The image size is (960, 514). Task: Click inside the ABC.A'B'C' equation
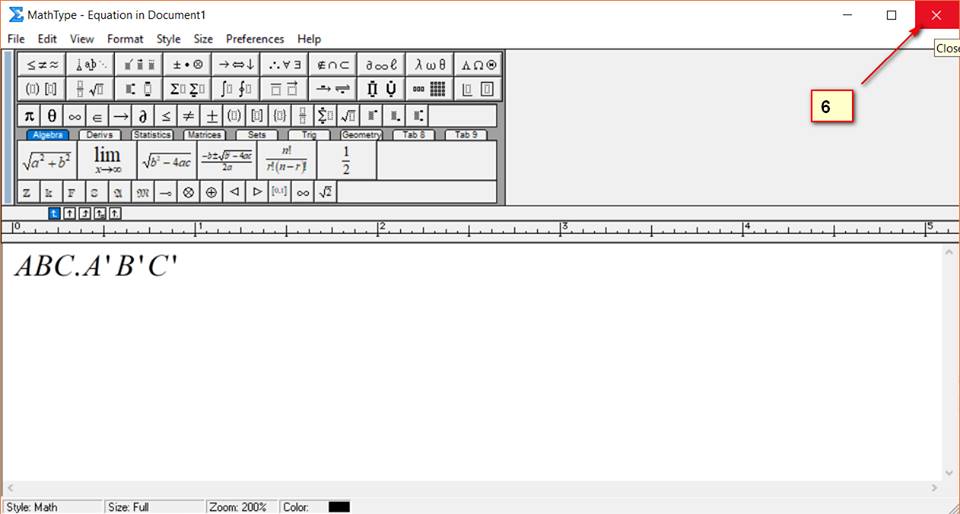96,267
